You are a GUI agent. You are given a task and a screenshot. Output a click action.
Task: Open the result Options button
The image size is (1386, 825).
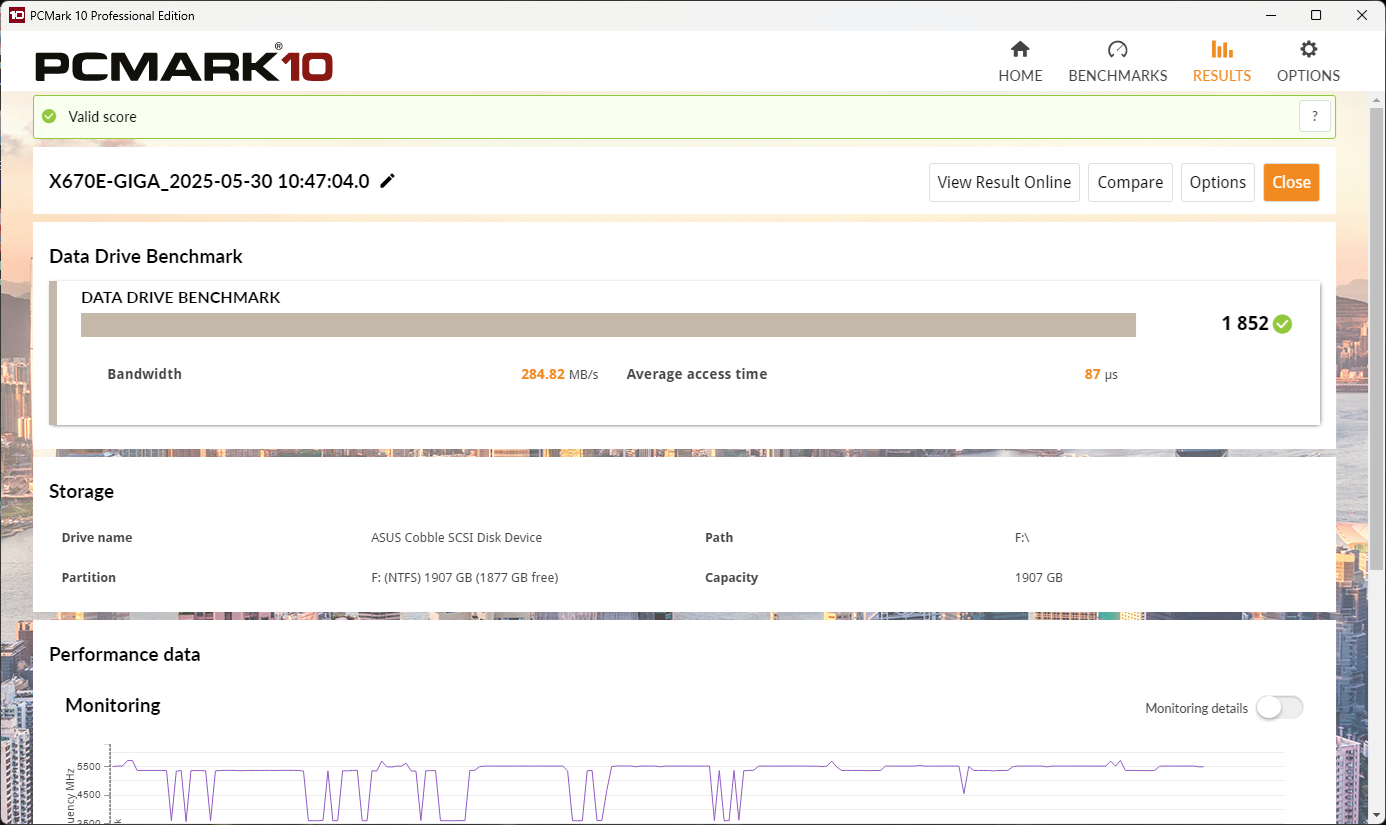[x=1218, y=182]
